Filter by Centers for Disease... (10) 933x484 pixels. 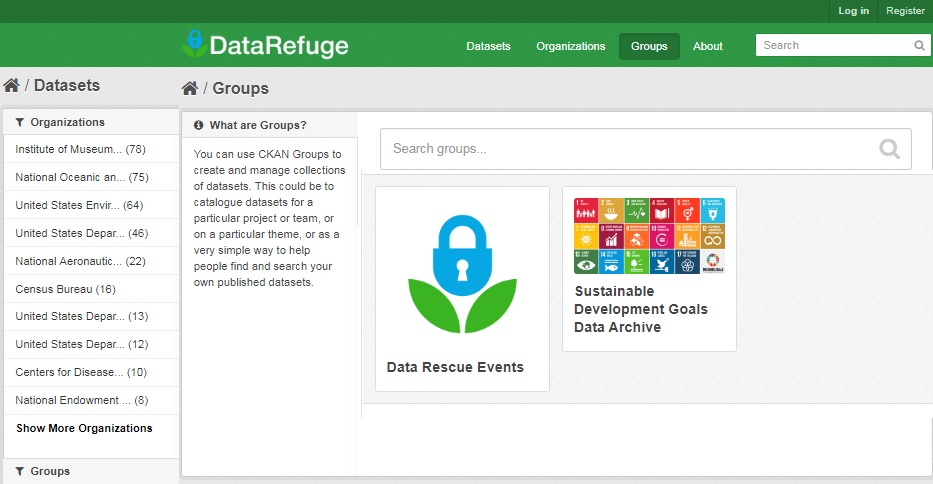pyautogui.click(x=81, y=372)
